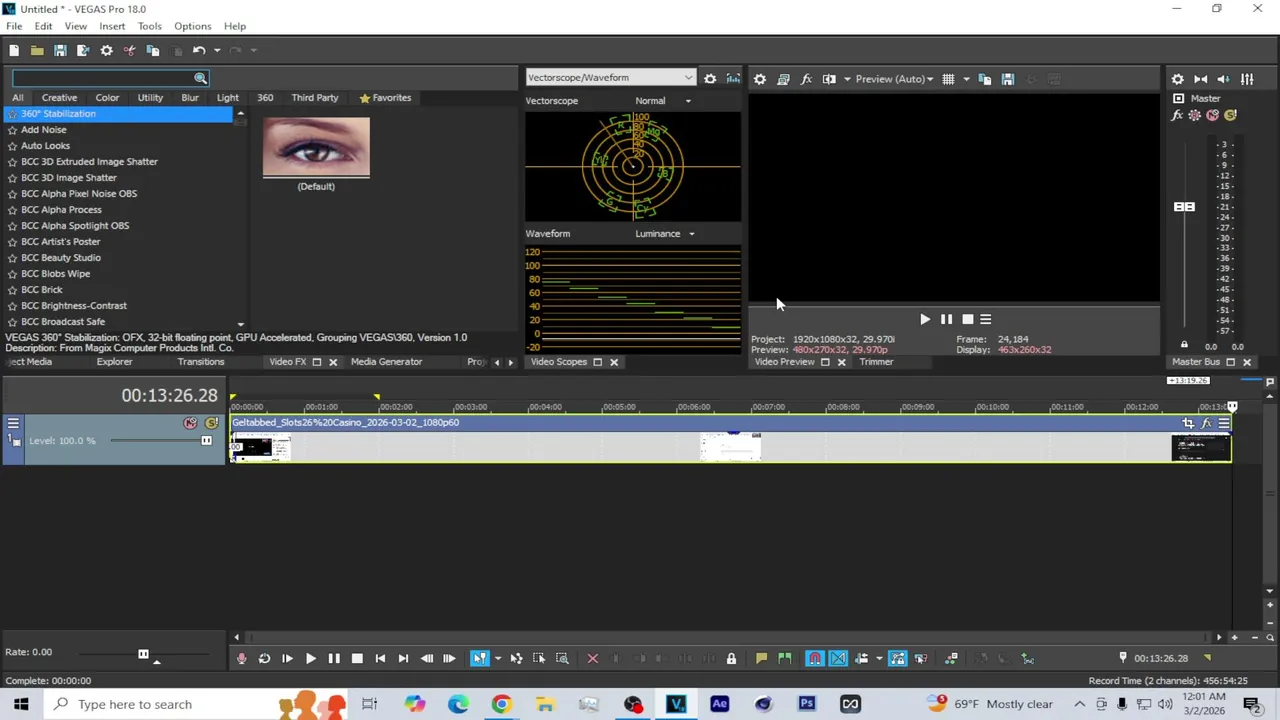The width and height of the screenshot is (1280, 720).
Task: Open undo history dropdown arrow
Action: 217,50
